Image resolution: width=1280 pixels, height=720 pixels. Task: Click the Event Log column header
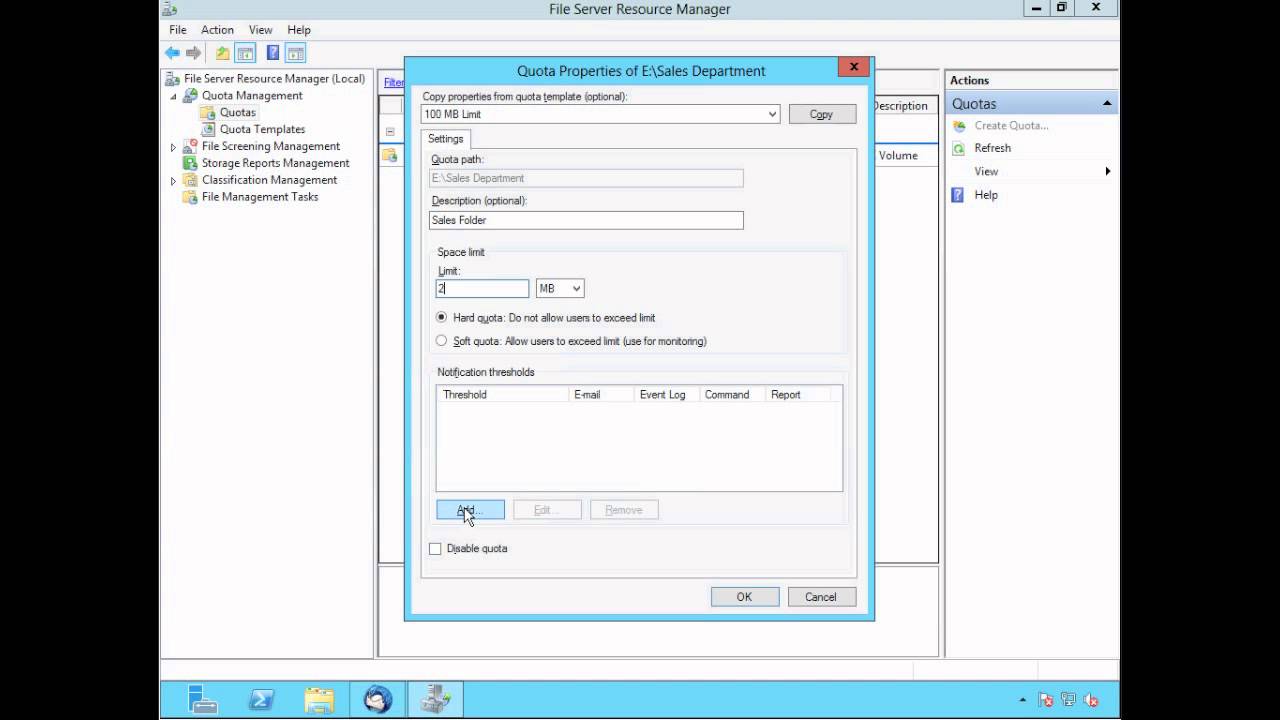(667, 394)
